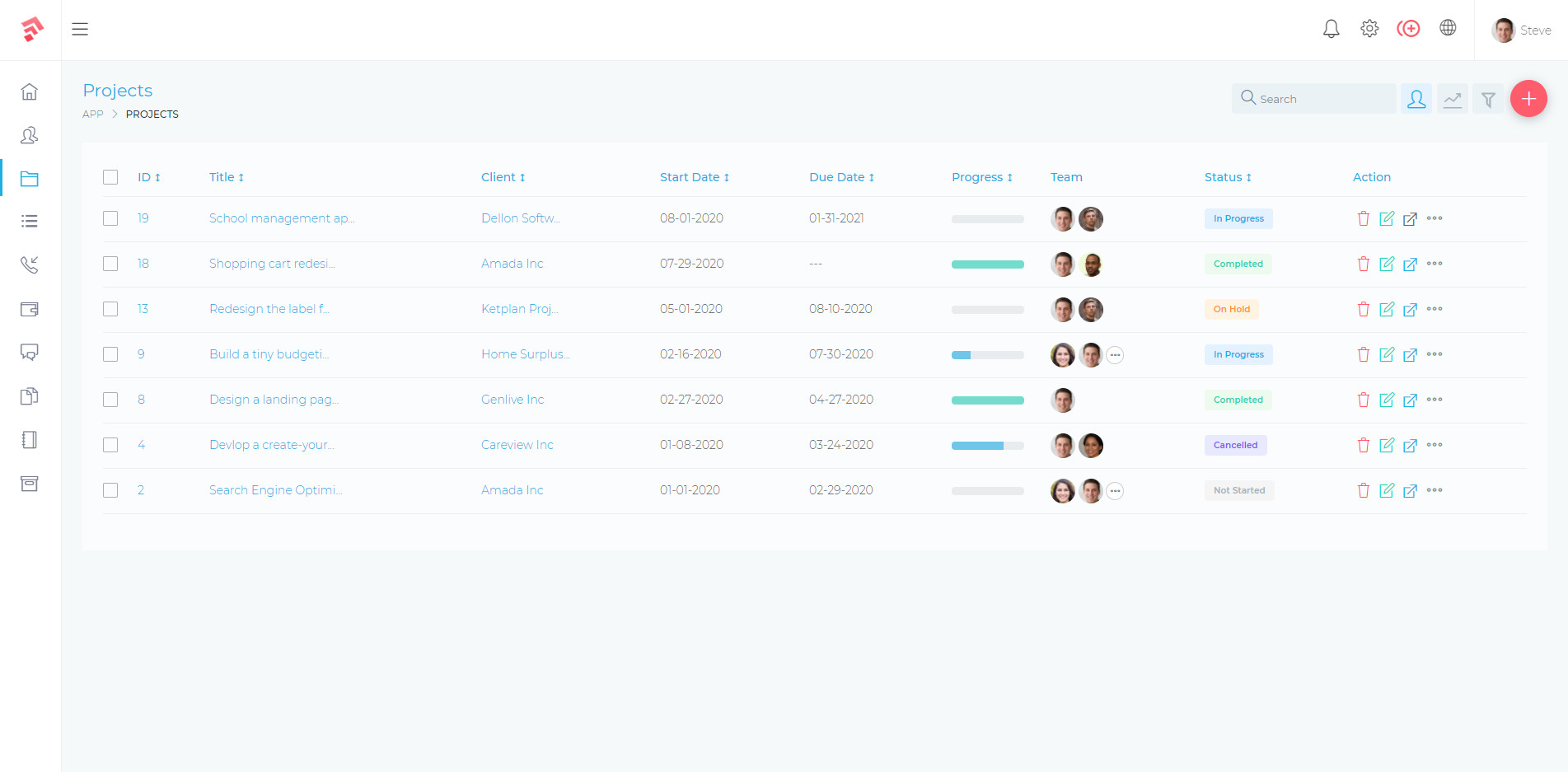Open the chart view of projects
The width and height of the screenshot is (1568, 772).
pyautogui.click(x=1452, y=98)
